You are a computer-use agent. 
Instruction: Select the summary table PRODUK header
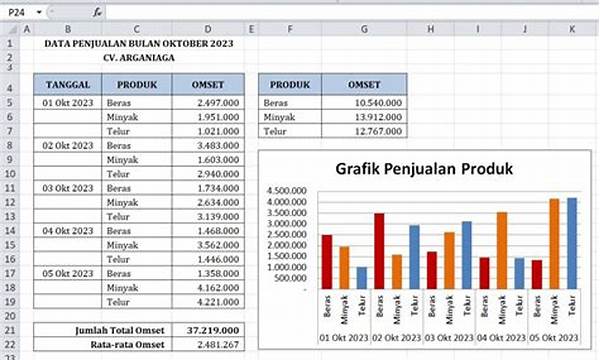[290, 85]
